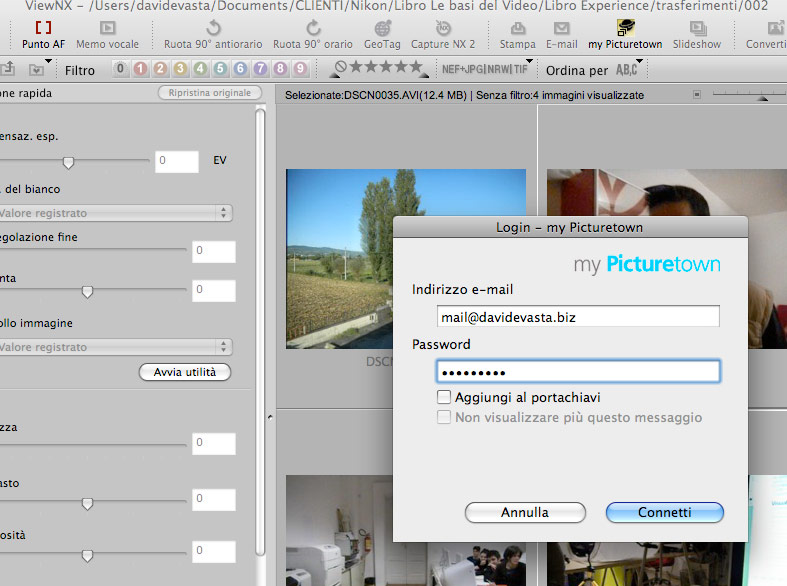Open the controllo immagine Valore registrato dropdown
Image resolution: width=787 pixels, height=586 pixels.
[115, 347]
